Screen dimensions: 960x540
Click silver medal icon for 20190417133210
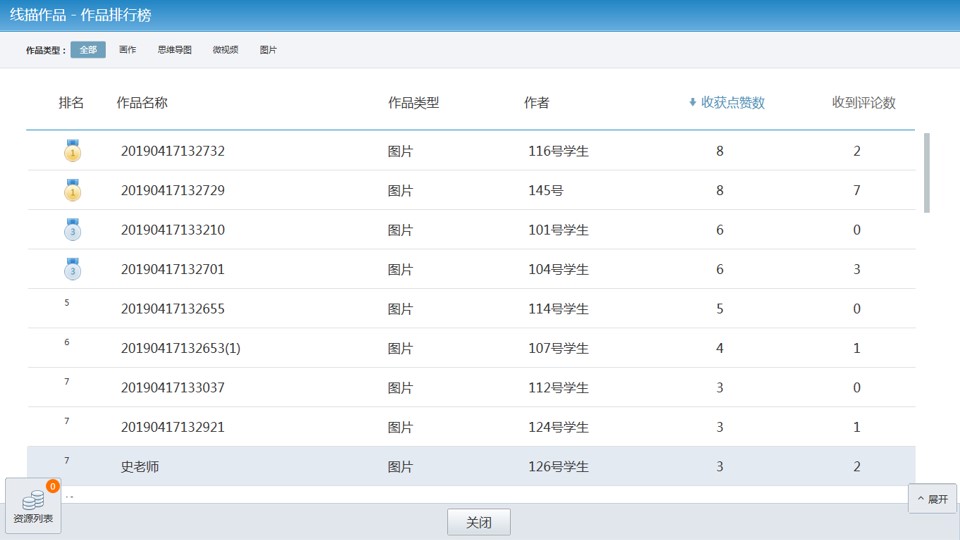coord(72,229)
